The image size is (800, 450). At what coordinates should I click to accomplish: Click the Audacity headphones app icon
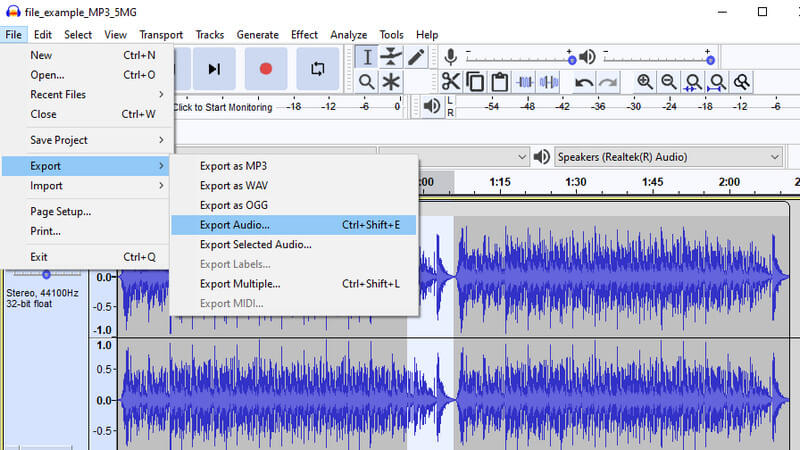tap(13, 11)
